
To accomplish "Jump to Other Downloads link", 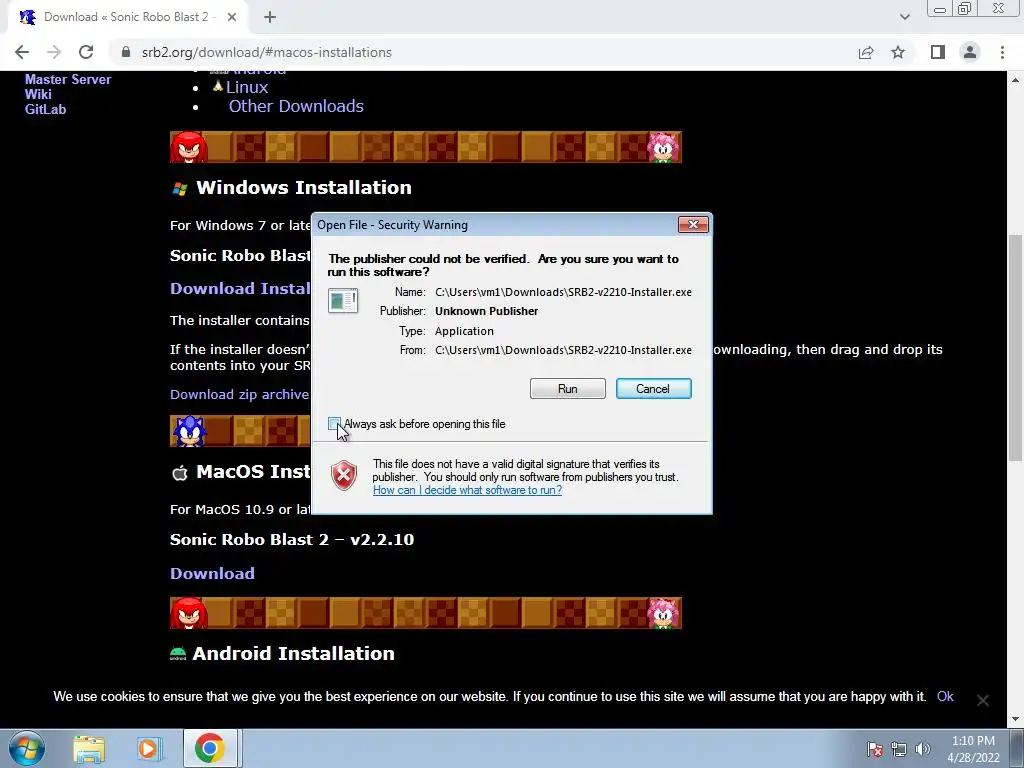I will (x=296, y=106).
